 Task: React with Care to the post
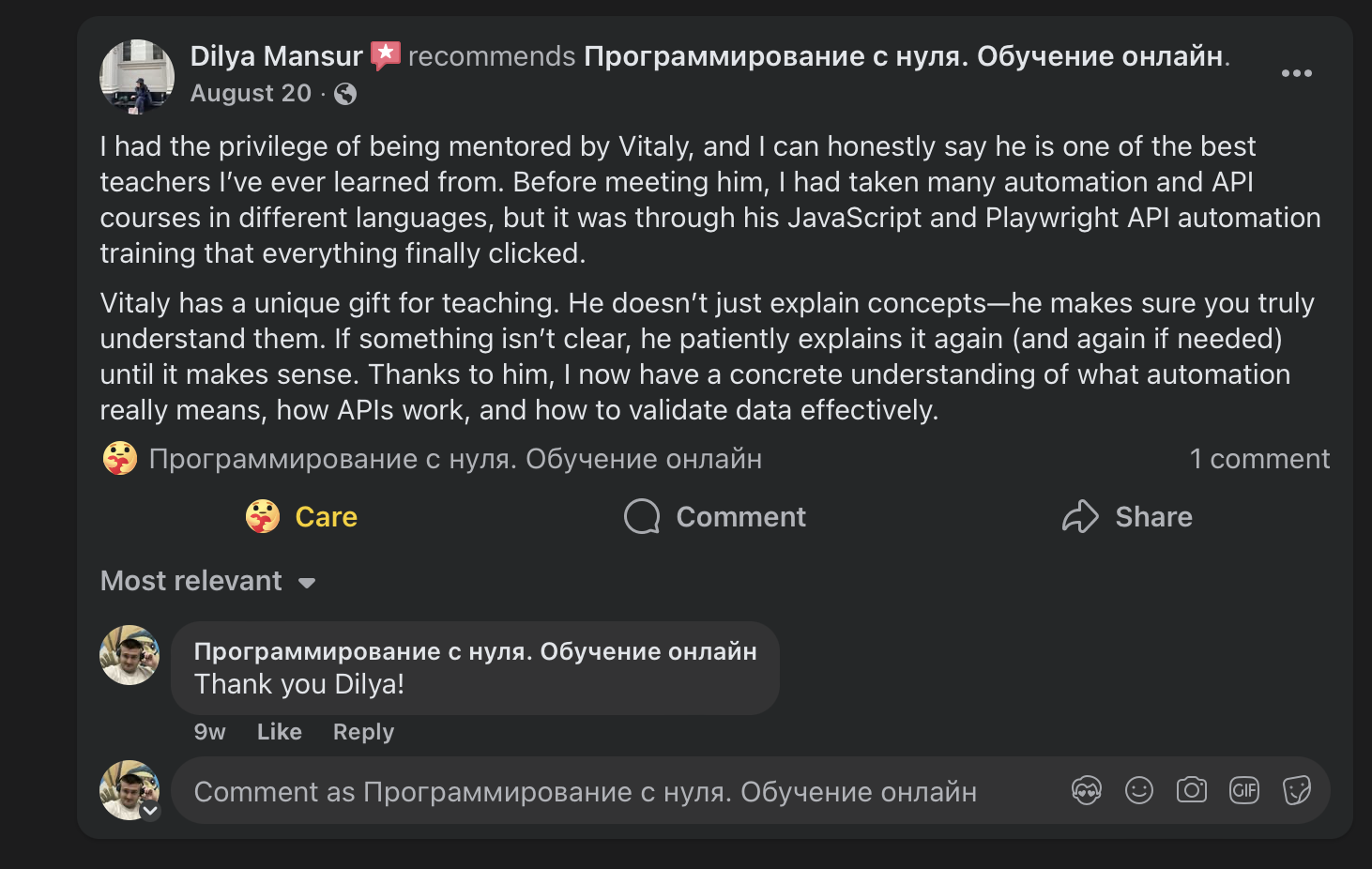point(300,516)
